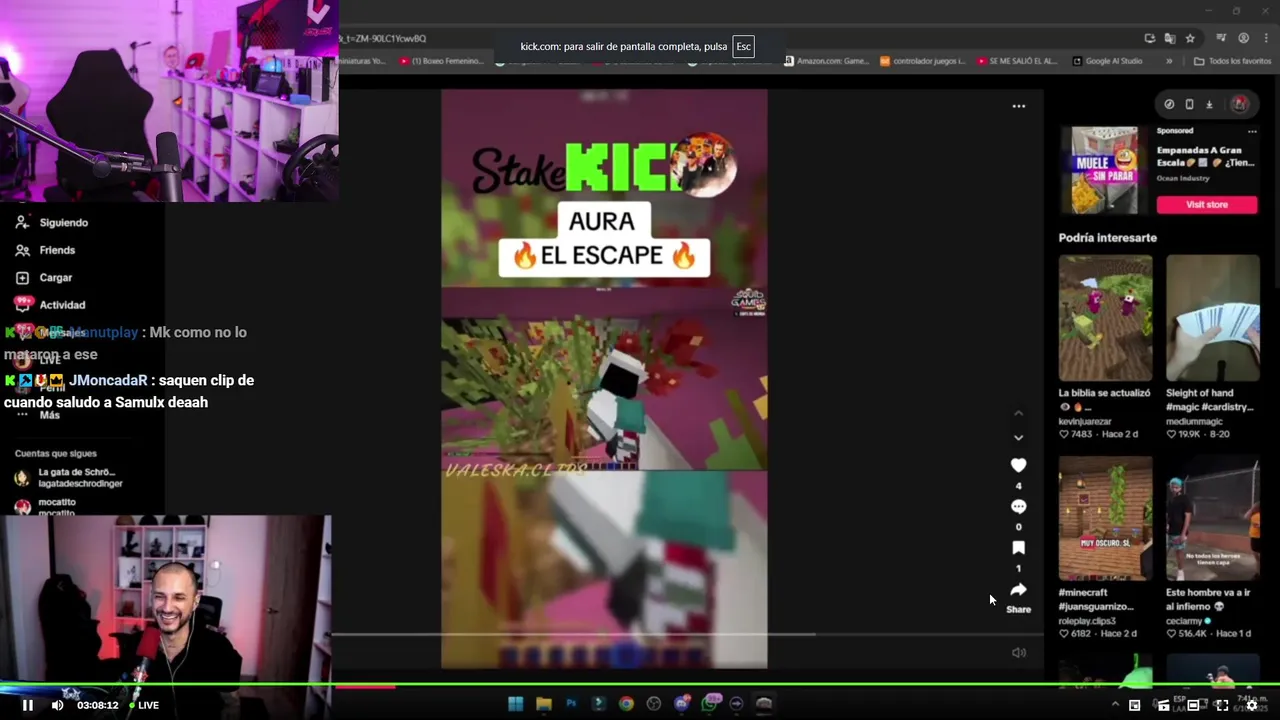Pause the Kick stream player
1280x720 pixels.
coord(28,705)
